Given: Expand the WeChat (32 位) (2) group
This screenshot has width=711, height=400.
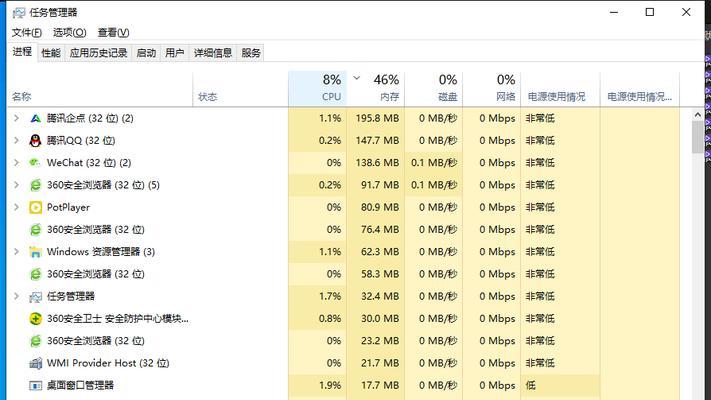Looking at the screenshot, I should pos(17,163).
